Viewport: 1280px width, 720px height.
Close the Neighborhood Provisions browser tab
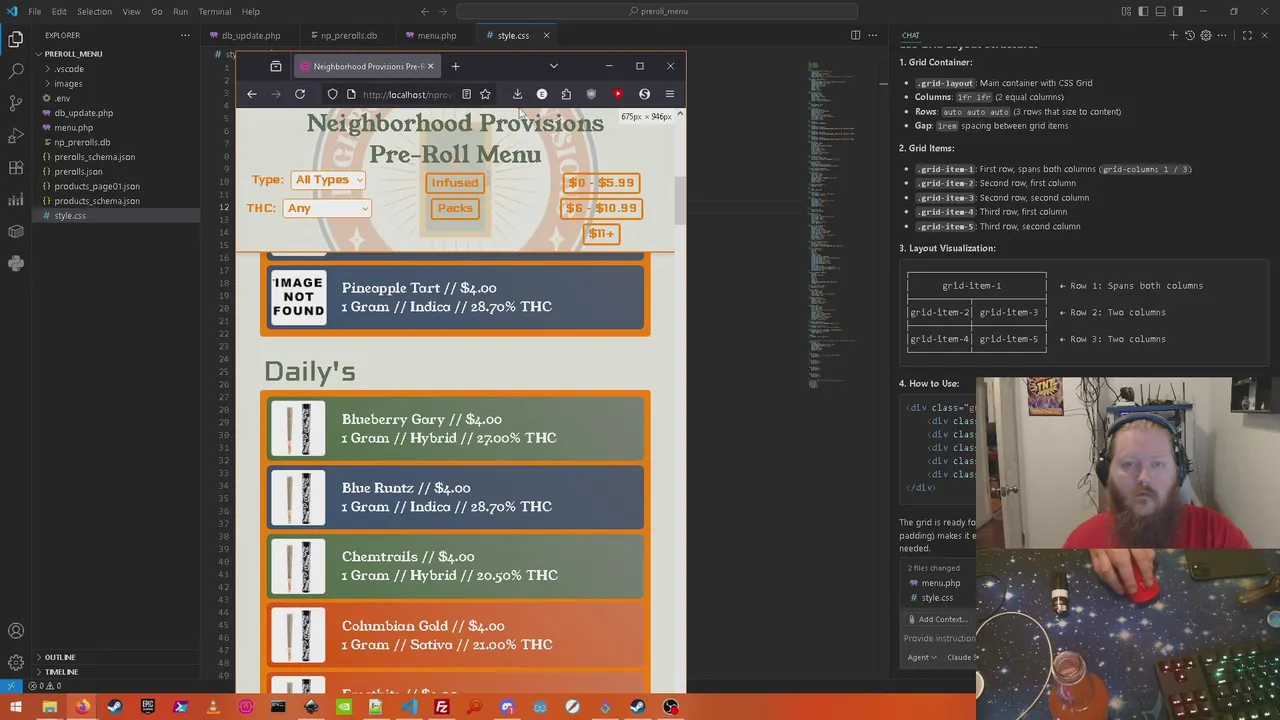click(430, 66)
